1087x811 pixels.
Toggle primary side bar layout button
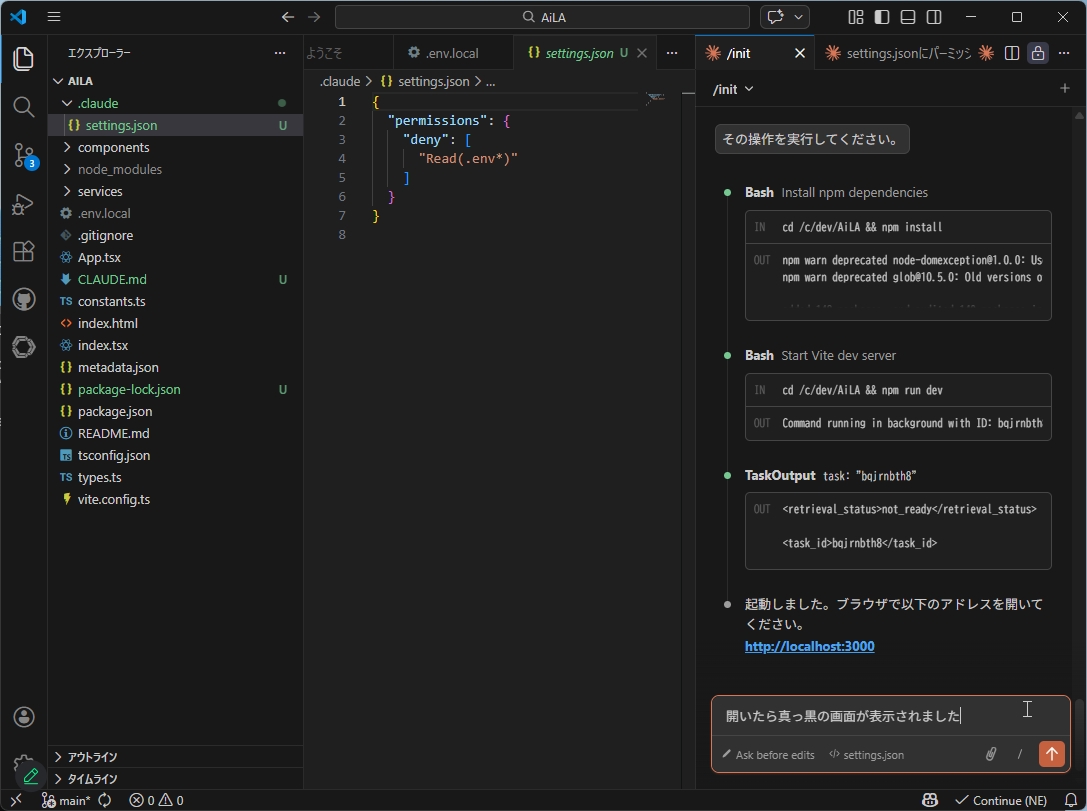(x=881, y=17)
